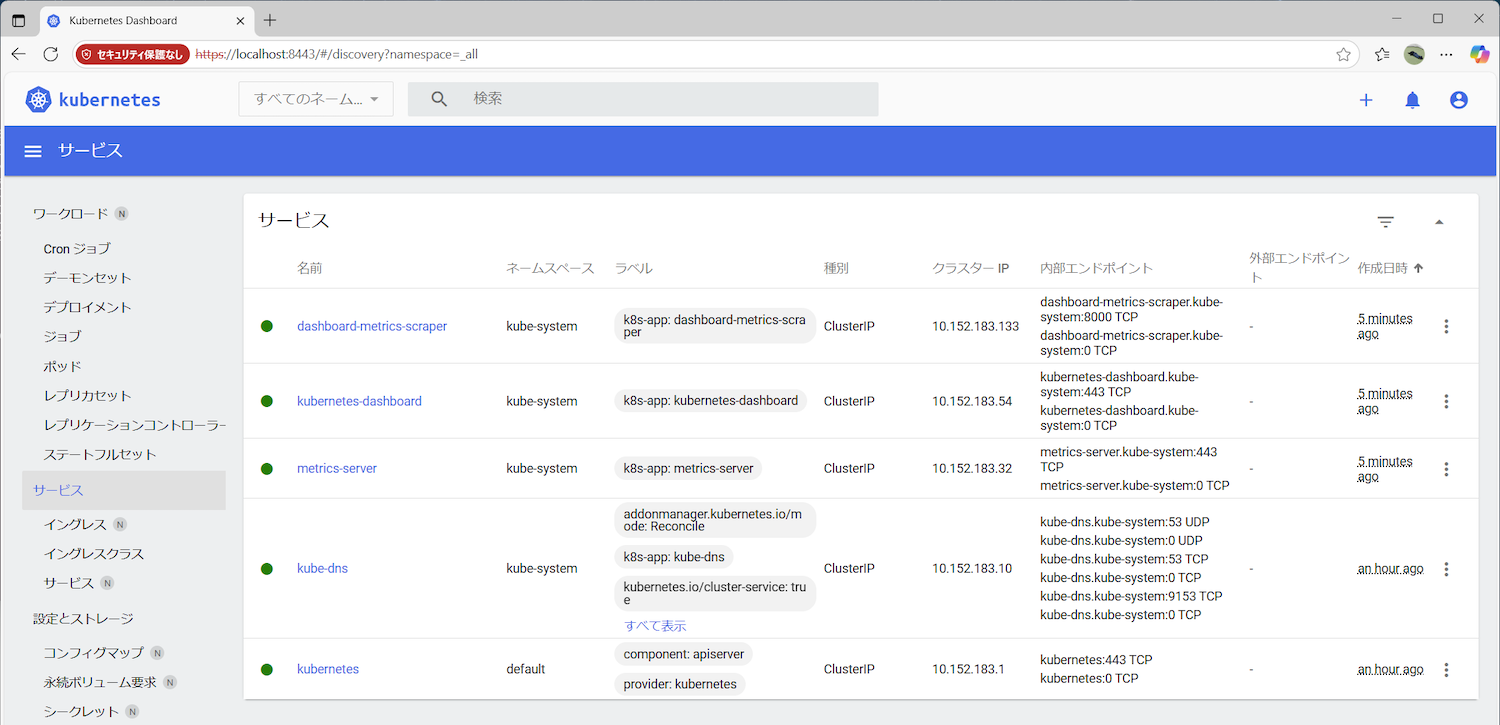Image resolution: width=1500 pixels, height=725 pixels.
Task: Open the notifications bell icon
Action: (x=1412, y=100)
